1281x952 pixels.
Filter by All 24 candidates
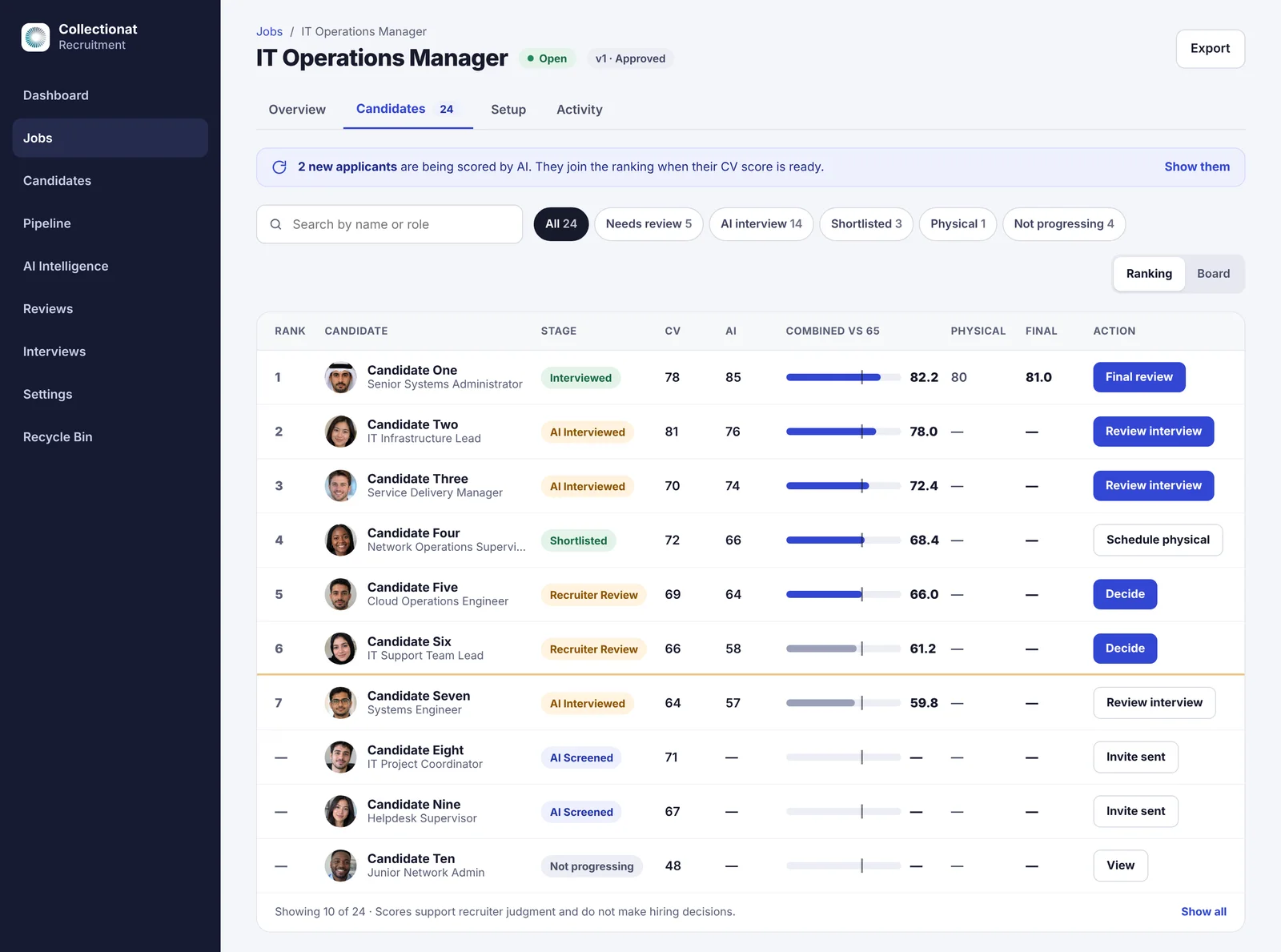pyautogui.click(x=561, y=224)
